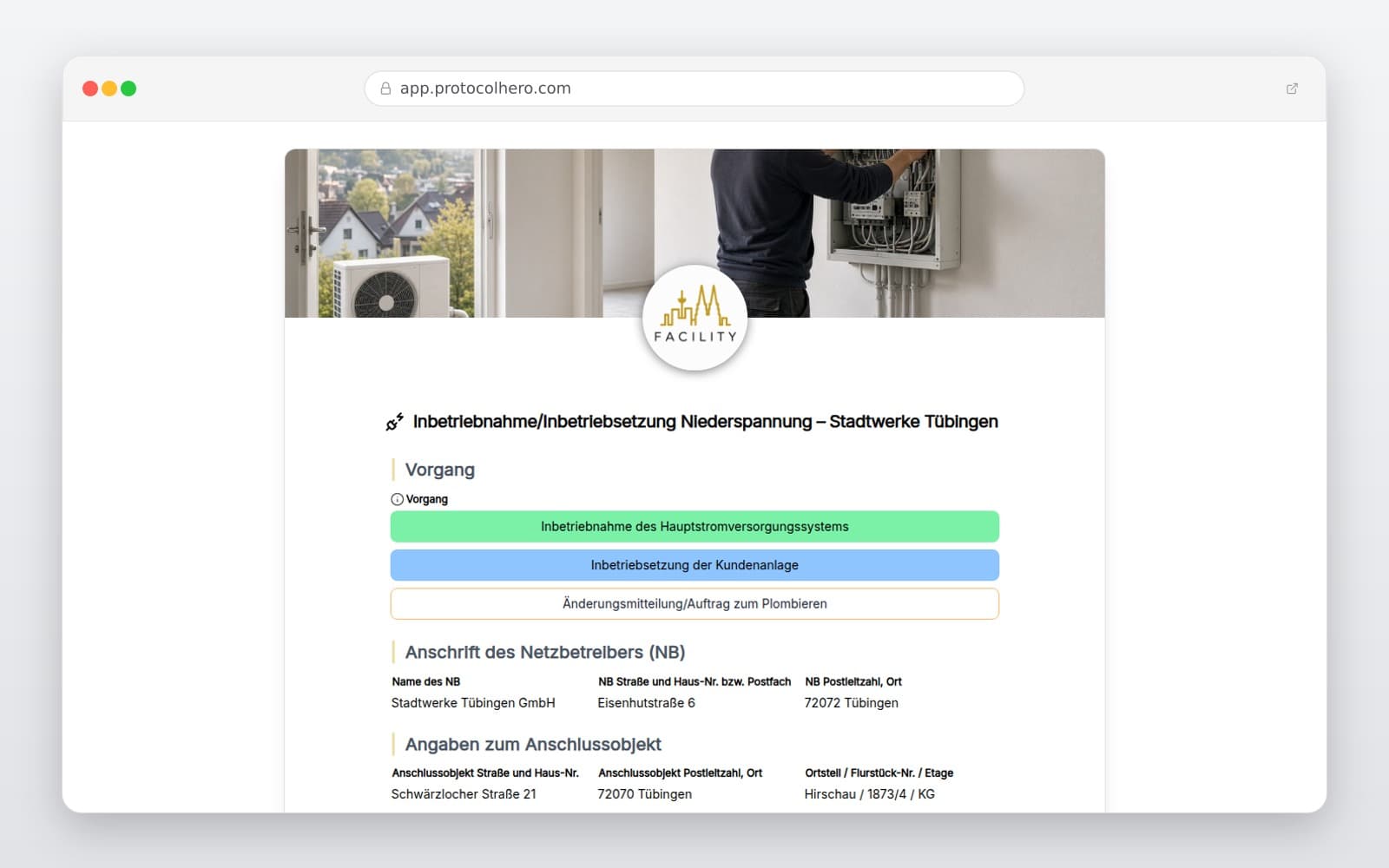The height and width of the screenshot is (868, 1389).
Task: Click the value Stadtwerke Tübingen GmbH
Action: pyautogui.click(x=473, y=703)
